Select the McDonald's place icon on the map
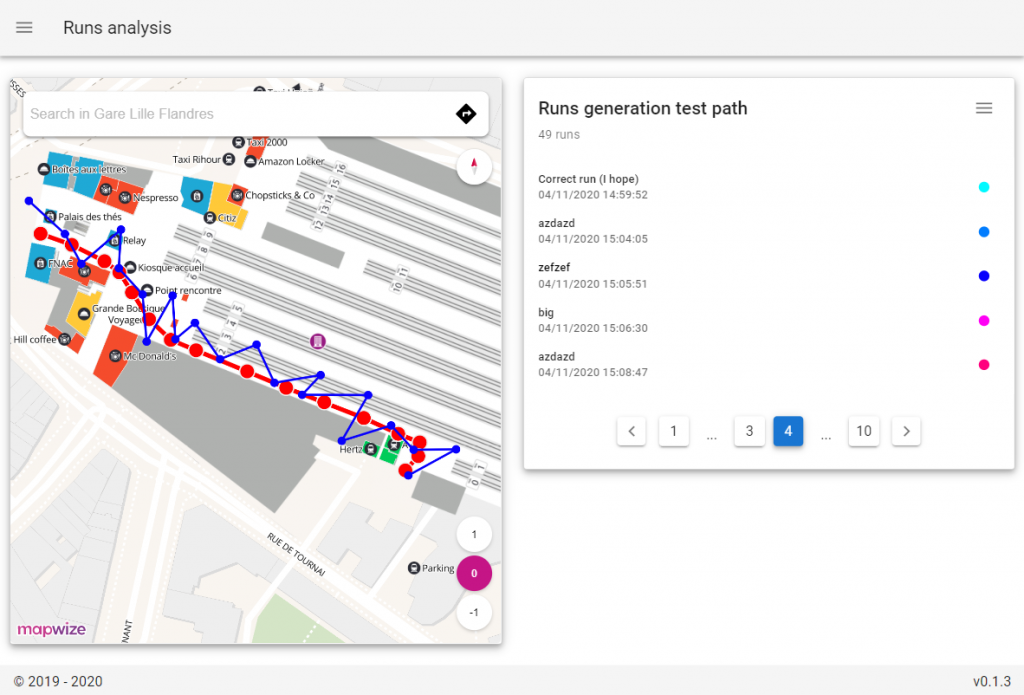This screenshot has height=695, width=1024. pyautogui.click(x=115, y=357)
